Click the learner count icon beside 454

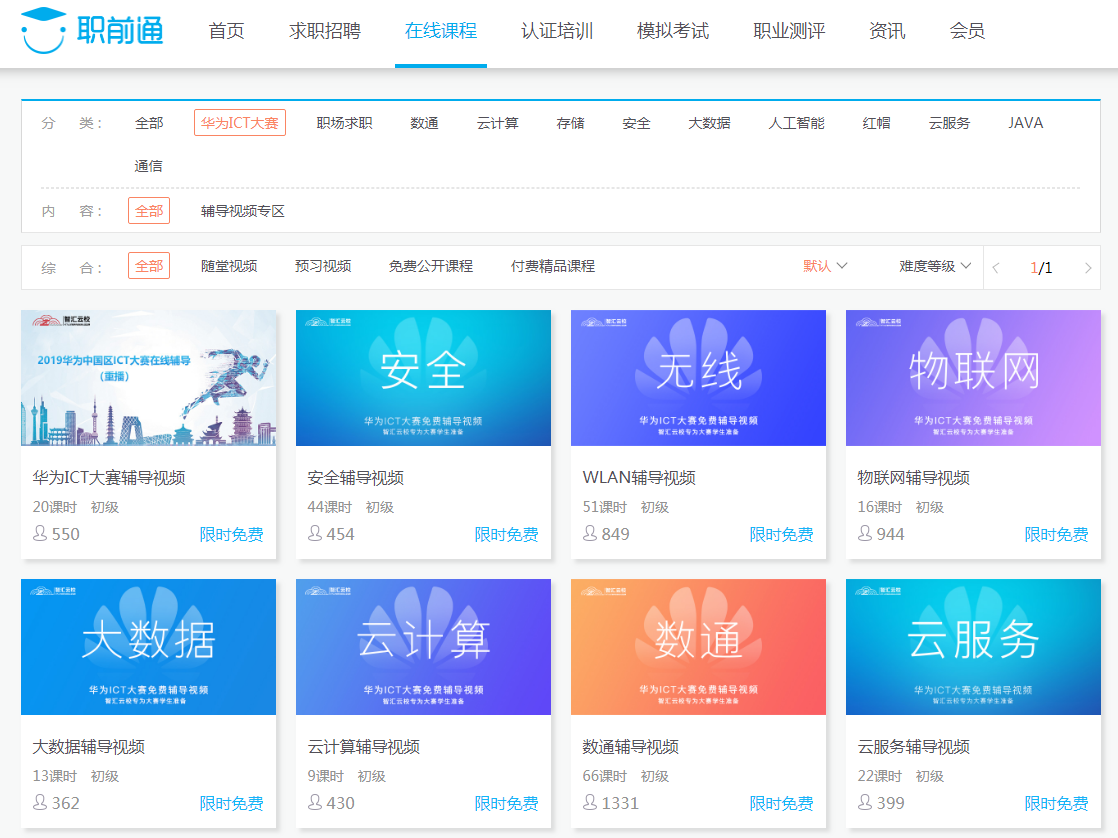(x=314, y=533)
